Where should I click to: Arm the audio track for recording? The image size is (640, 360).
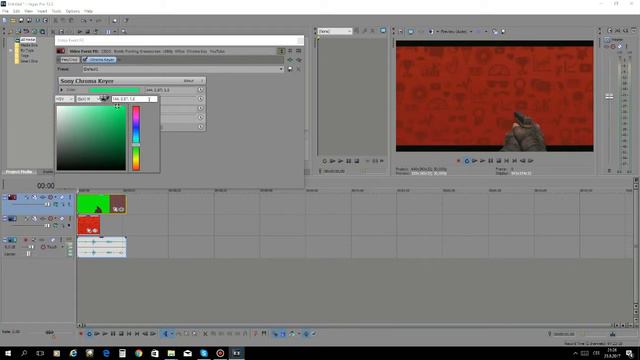pyautogui.click(x=25, y=240)
